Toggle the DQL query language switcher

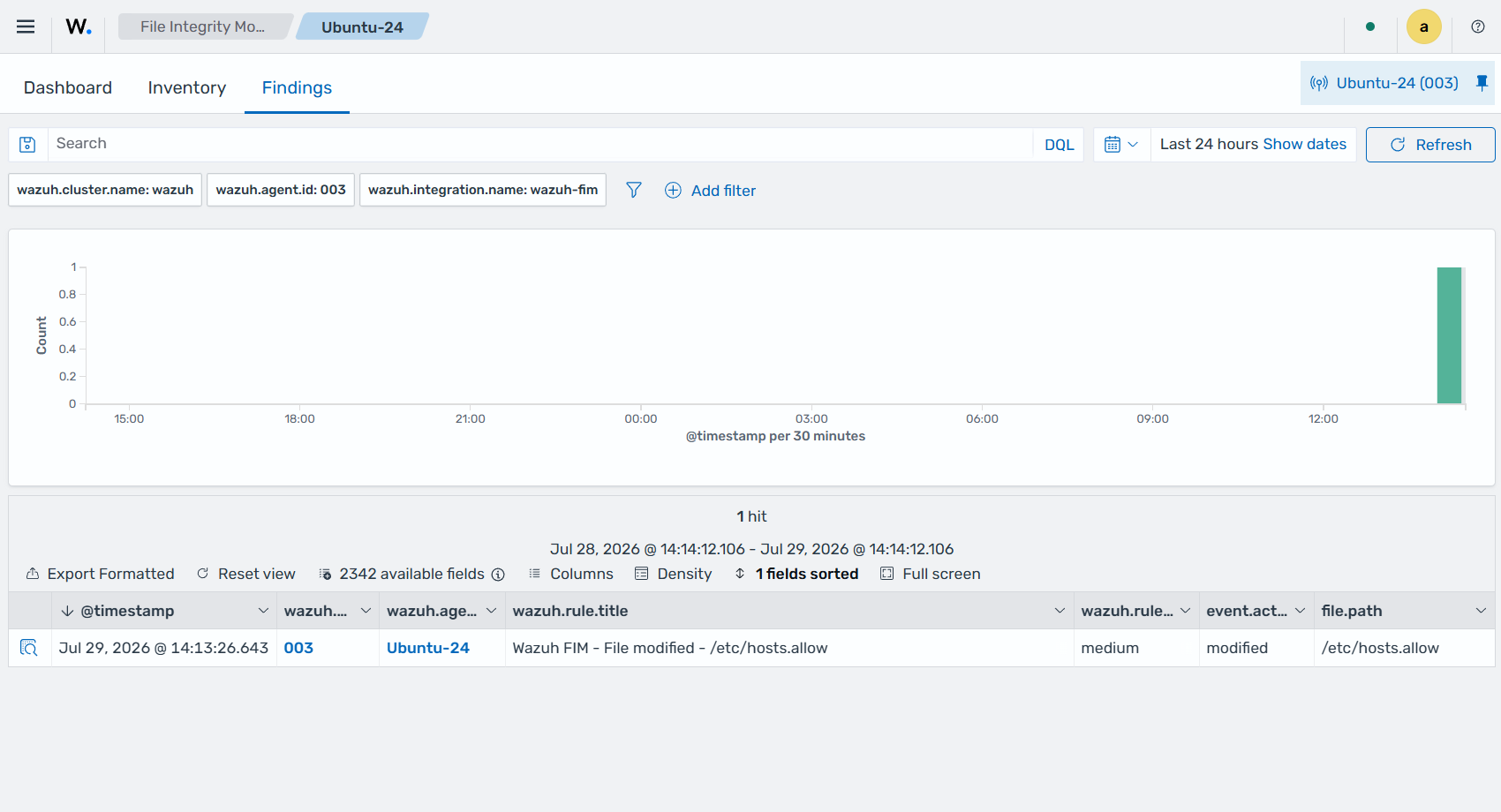1060,145
